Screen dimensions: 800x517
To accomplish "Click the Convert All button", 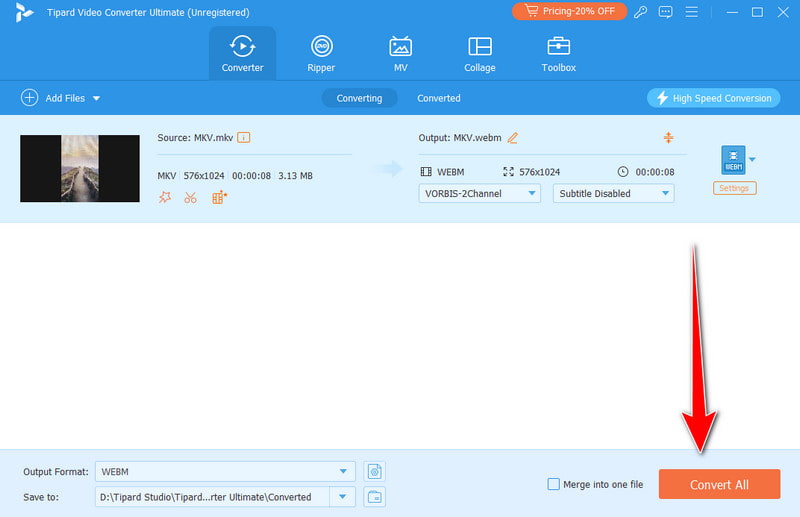I will pos(719,484).
